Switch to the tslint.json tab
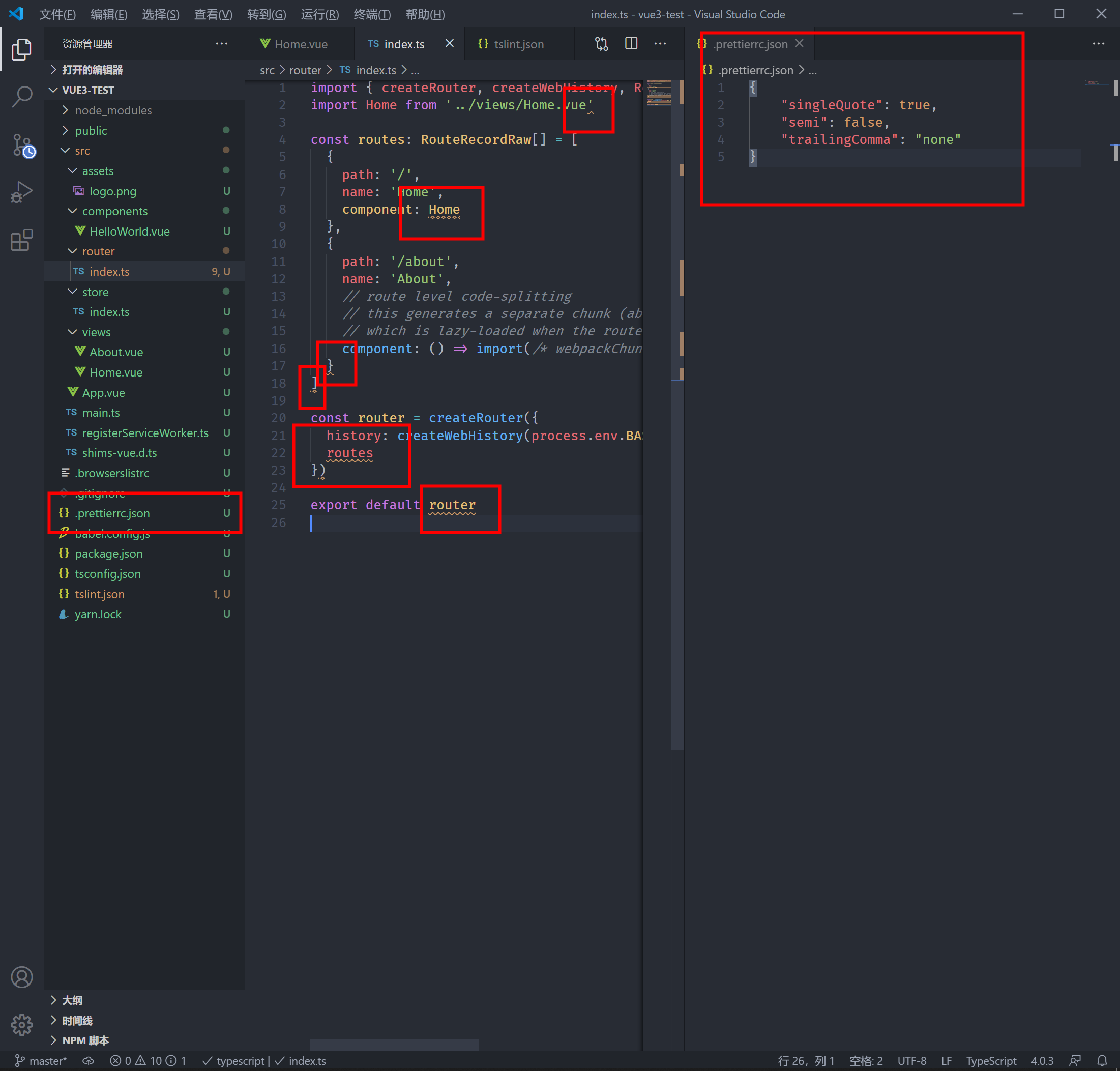The image size is (1120, 1071). [518, 44]
